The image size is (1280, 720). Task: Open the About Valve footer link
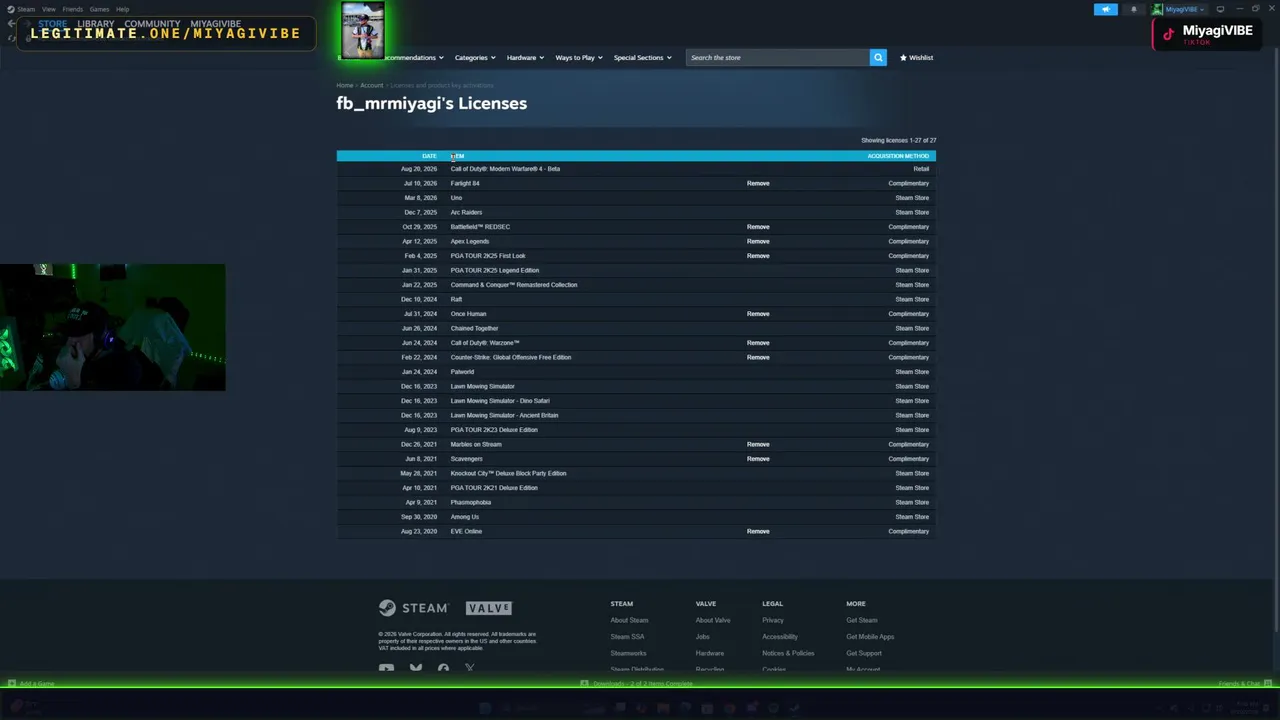coord(713,620)
